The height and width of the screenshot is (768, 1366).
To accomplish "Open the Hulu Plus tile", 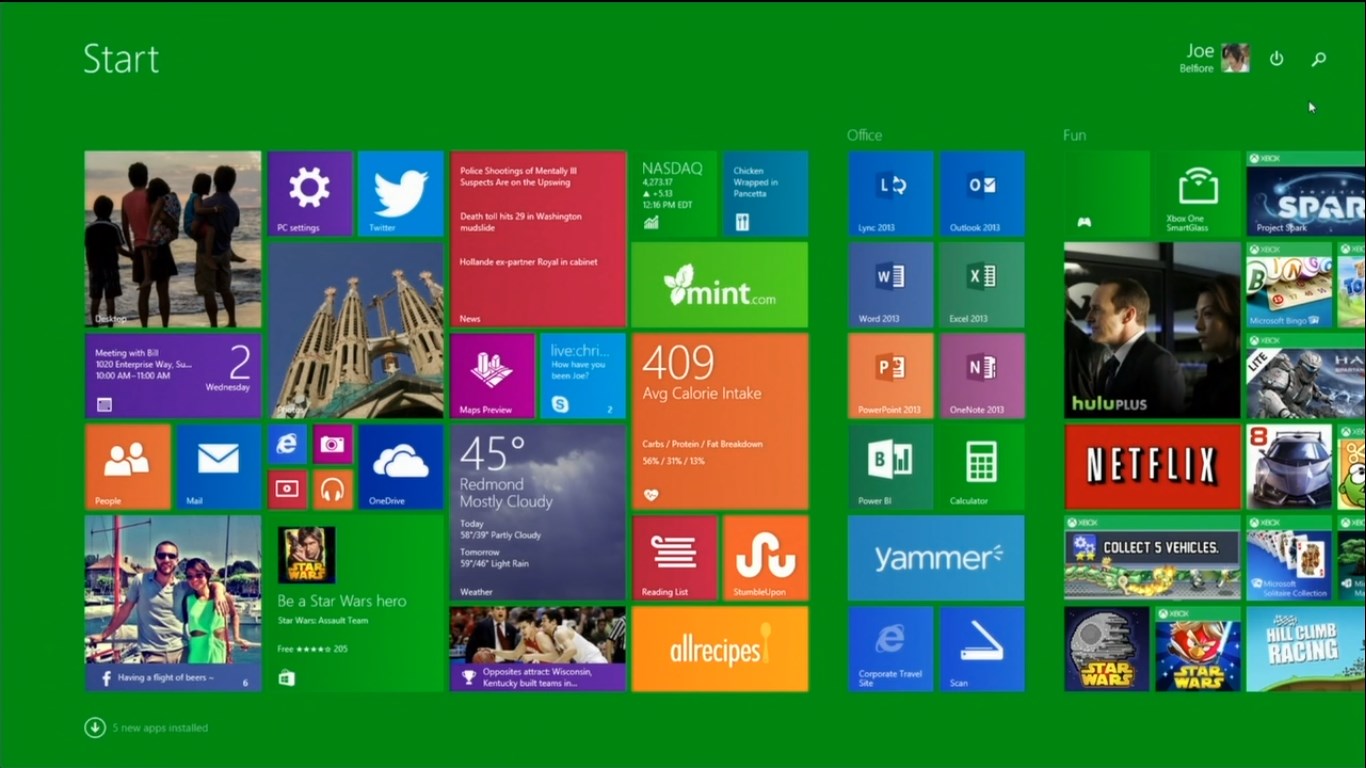I will [1152, 330].
